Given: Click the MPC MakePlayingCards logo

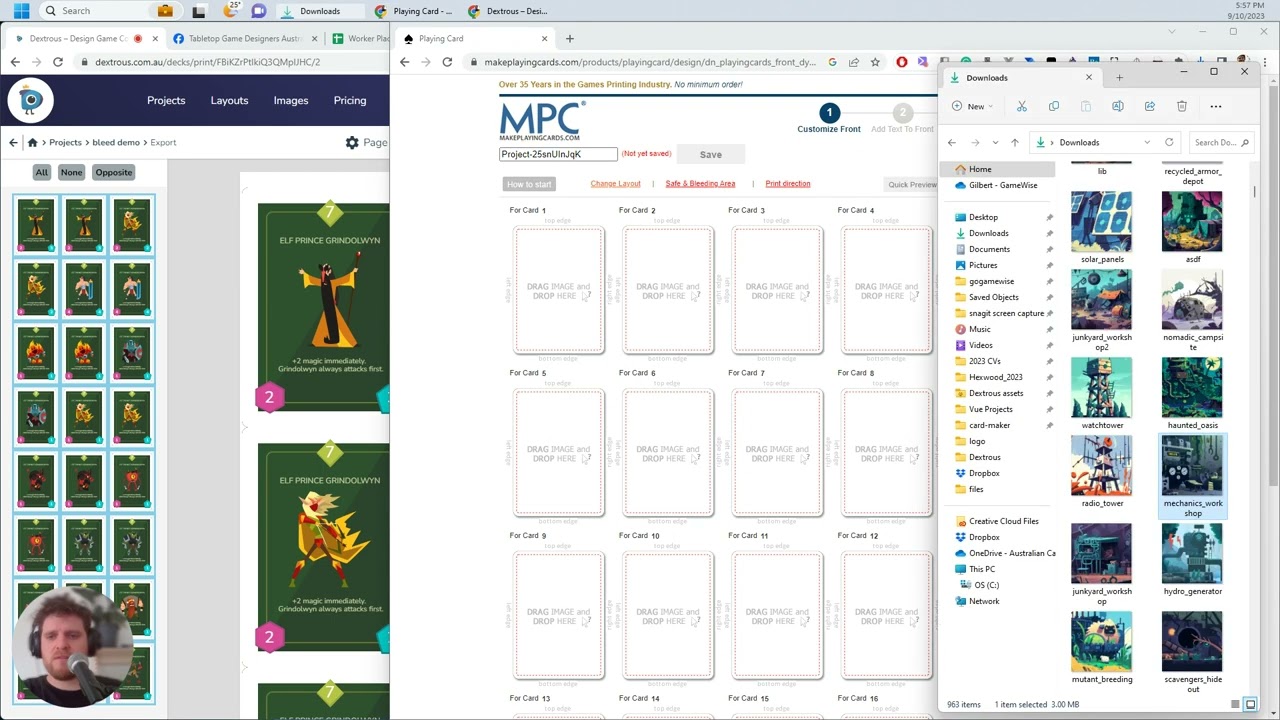Looking at the screenshot, I should pos(541,121).
